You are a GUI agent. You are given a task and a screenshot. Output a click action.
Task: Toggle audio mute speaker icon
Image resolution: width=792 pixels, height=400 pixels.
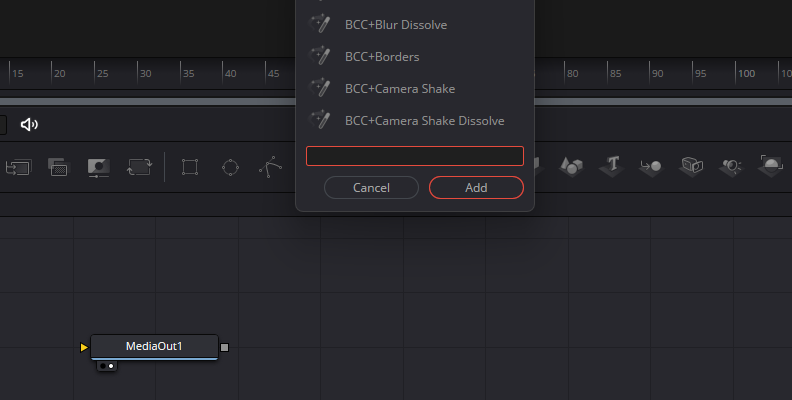[29, 124]
